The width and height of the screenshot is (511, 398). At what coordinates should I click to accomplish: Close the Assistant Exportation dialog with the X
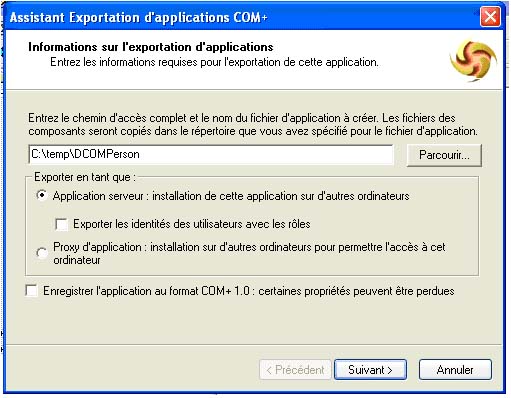[490, 17]
